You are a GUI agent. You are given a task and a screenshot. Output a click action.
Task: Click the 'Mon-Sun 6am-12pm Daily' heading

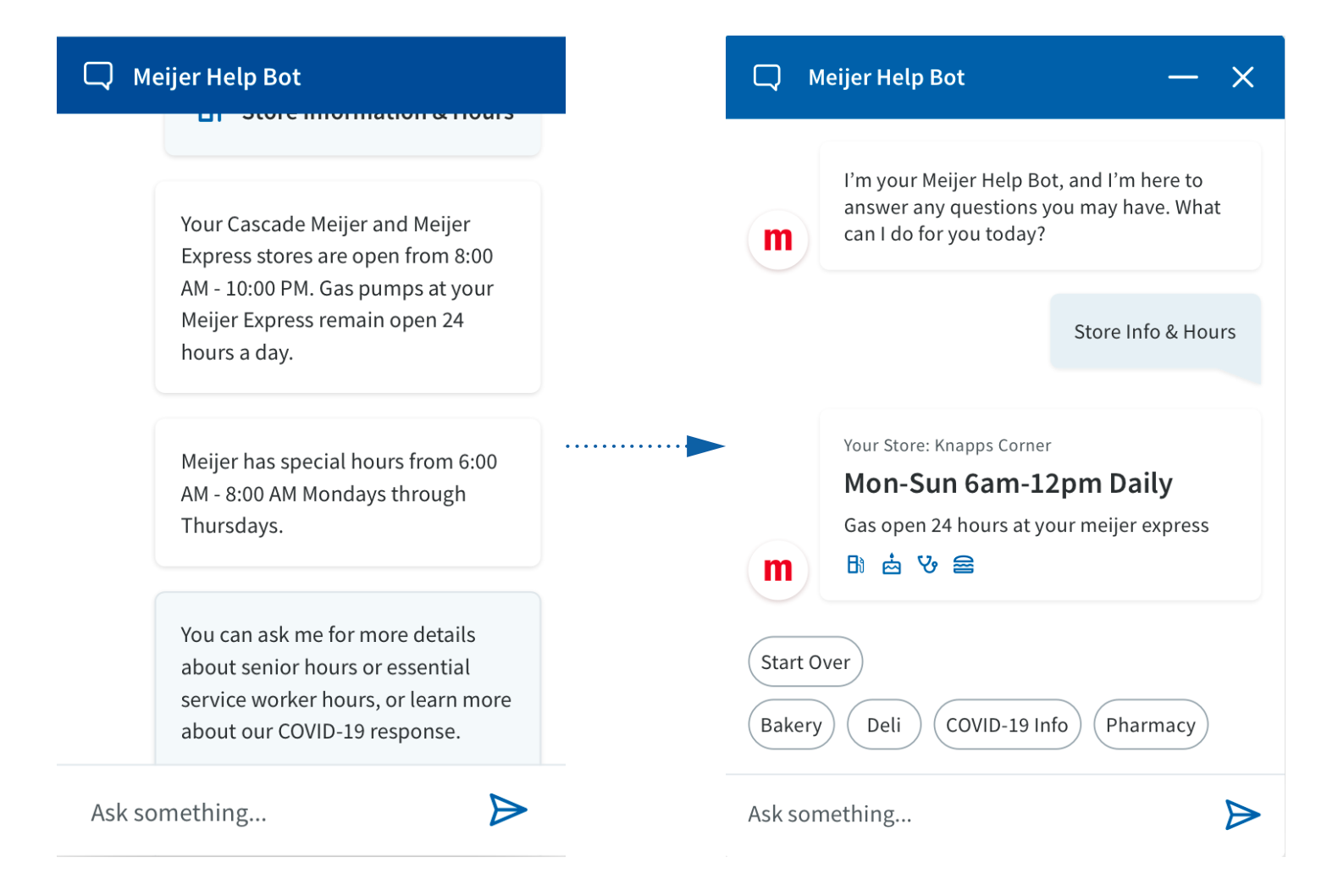(1008, 484)
